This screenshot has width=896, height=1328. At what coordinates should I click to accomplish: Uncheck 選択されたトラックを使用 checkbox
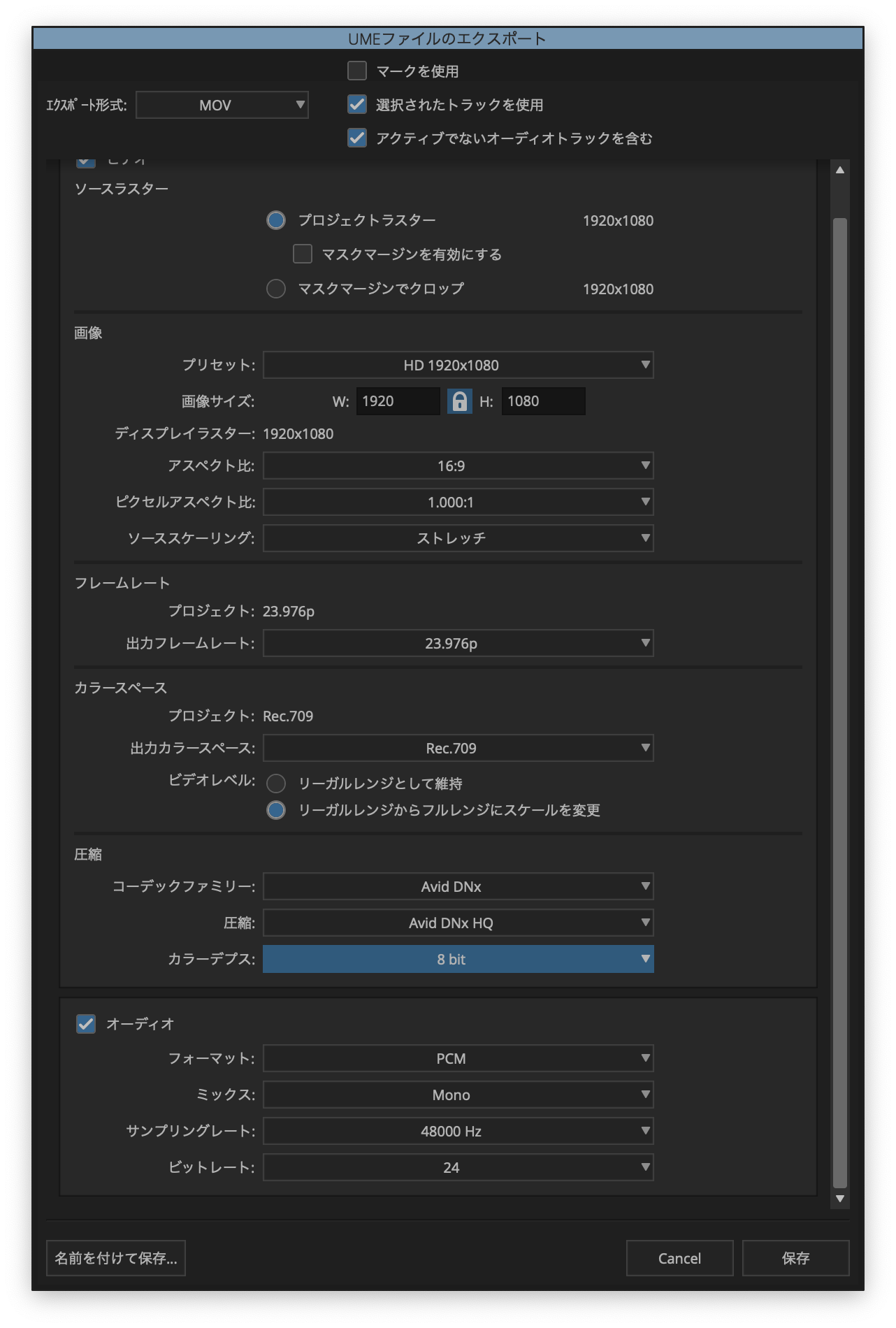(x=357, y=104)
